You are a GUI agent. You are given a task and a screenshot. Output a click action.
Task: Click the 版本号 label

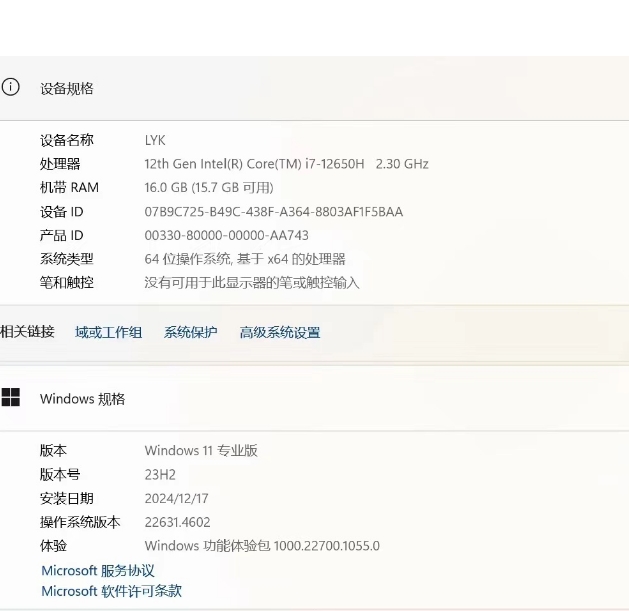(x=60, y=475)
